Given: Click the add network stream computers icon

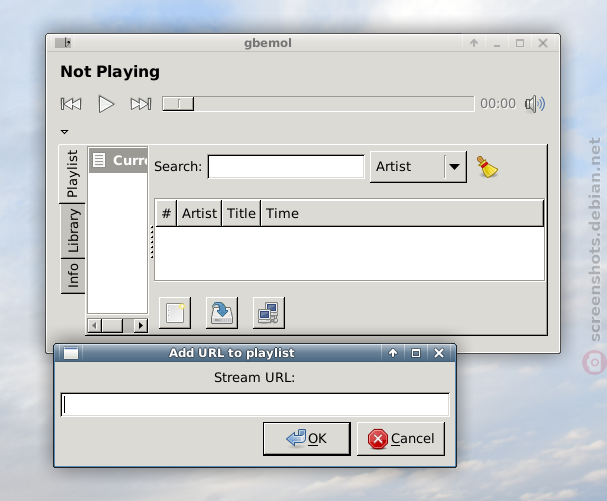Looking at the screenshot, I should tap(269, 313).
